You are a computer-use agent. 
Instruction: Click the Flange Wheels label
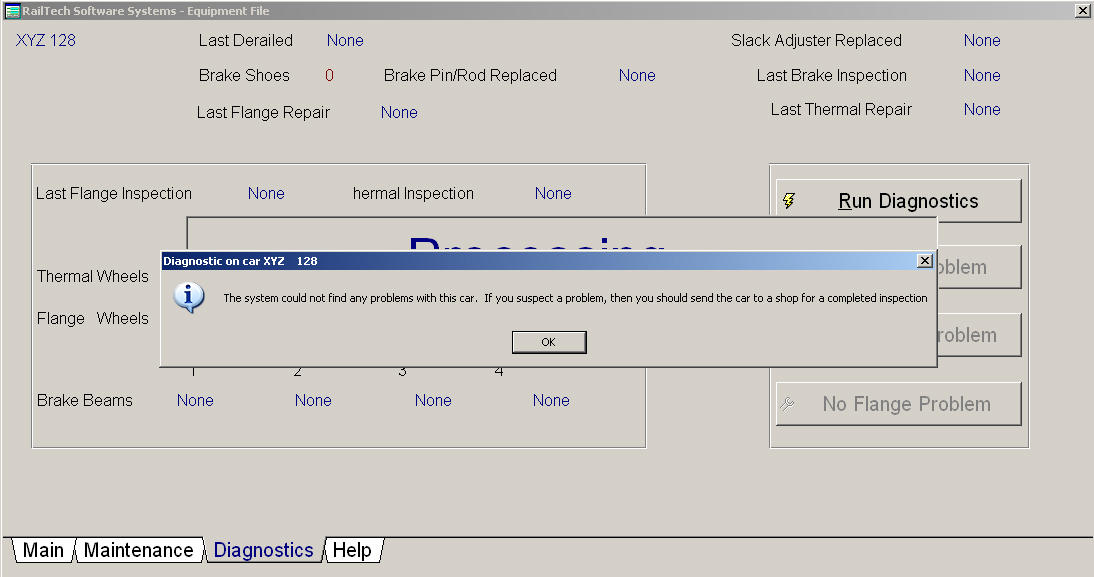(93, 318)
